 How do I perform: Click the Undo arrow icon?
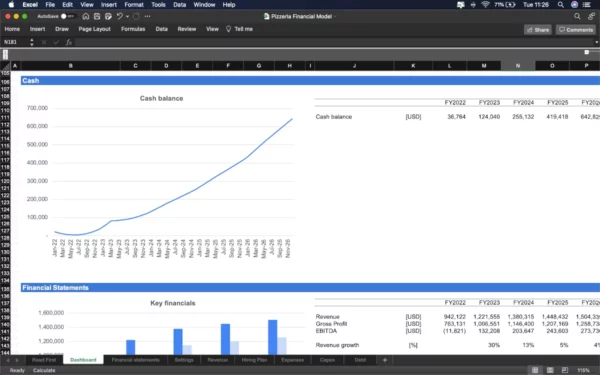coord(120,16)
